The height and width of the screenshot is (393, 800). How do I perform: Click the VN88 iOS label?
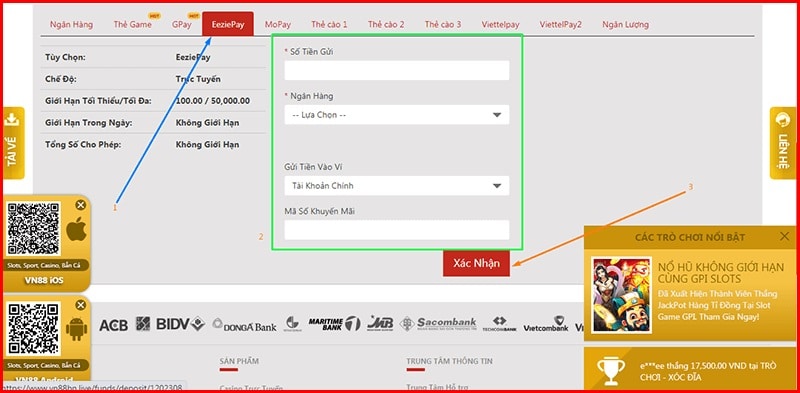44,280
